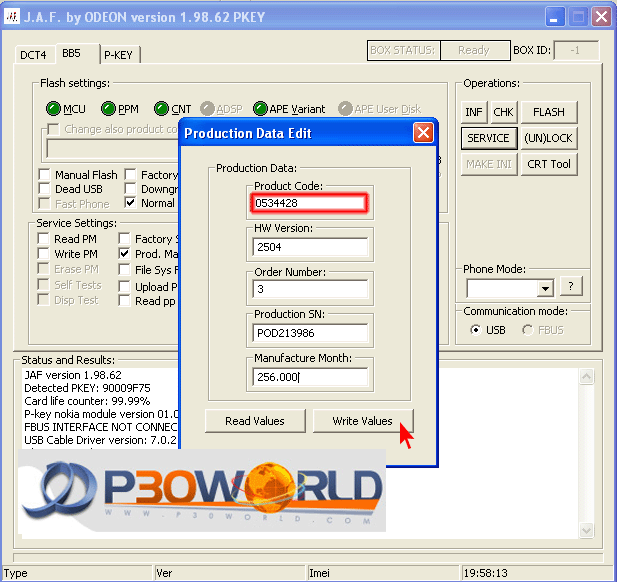Click the SERVICE button
The width and height of the screenshot is (617, 582).
[x=489, y=138]
